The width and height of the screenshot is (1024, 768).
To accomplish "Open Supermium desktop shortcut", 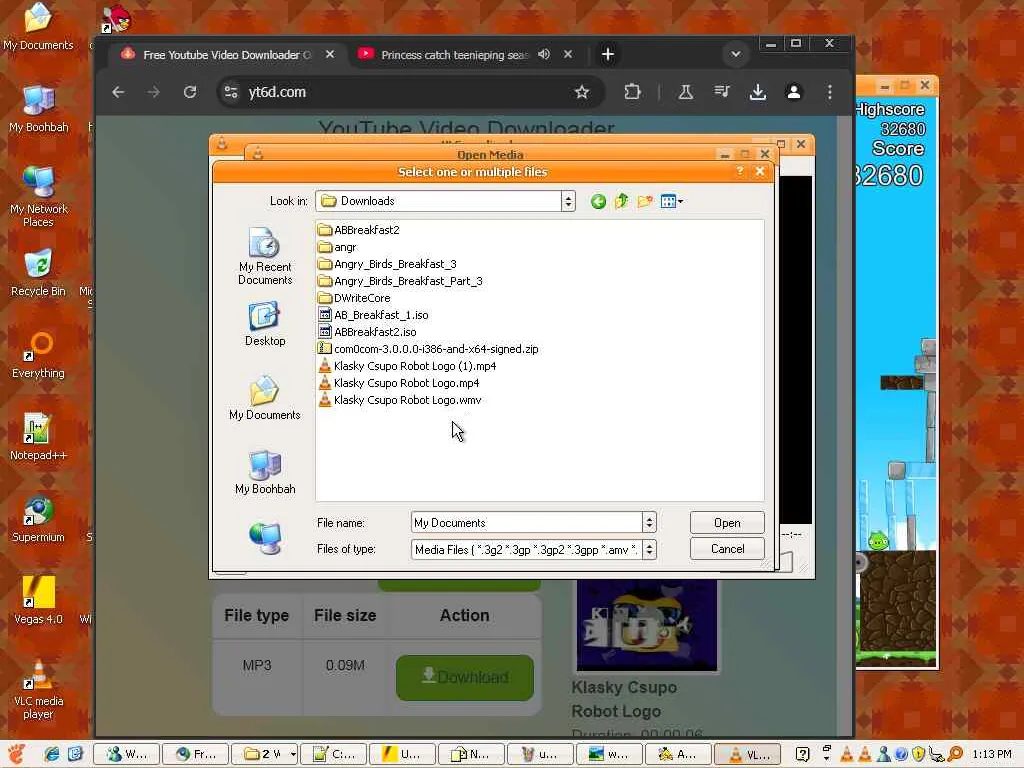I will [39, 519].
